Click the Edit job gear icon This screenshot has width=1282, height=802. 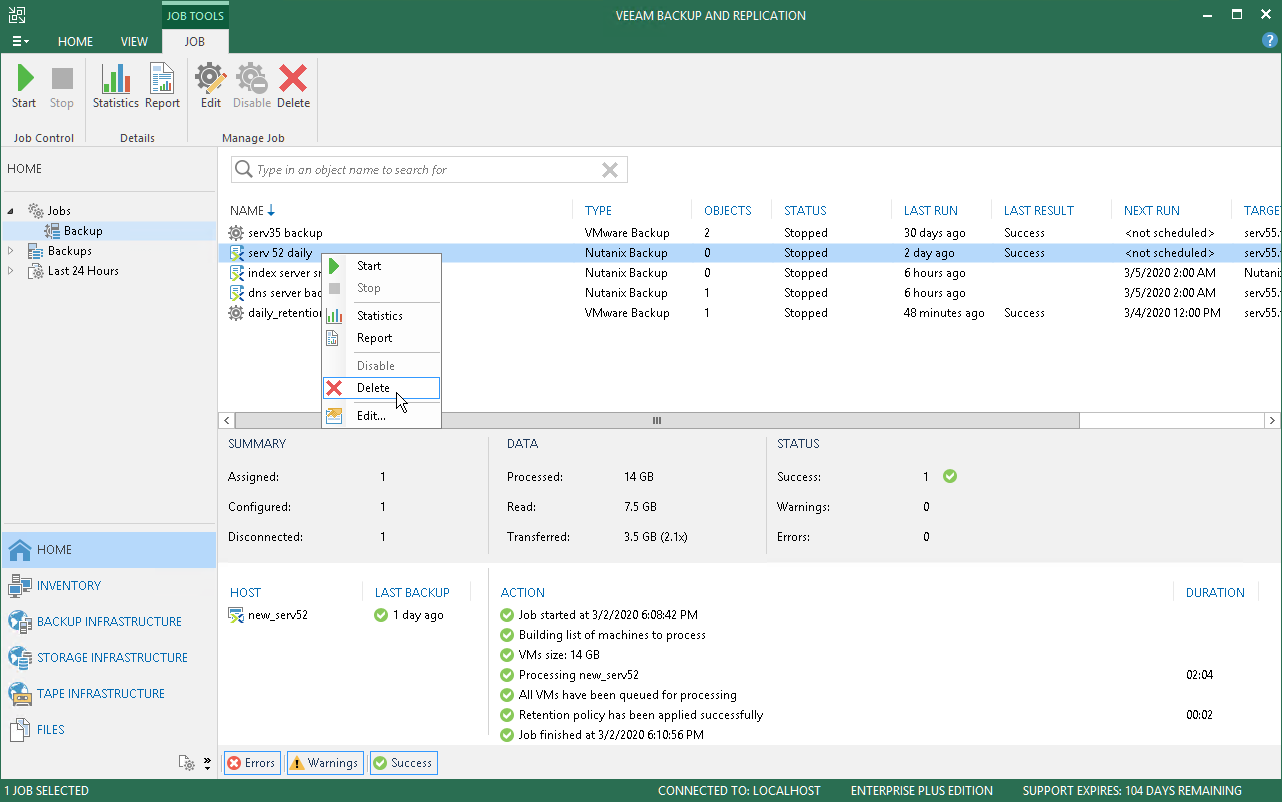click(x=210, y=86)
